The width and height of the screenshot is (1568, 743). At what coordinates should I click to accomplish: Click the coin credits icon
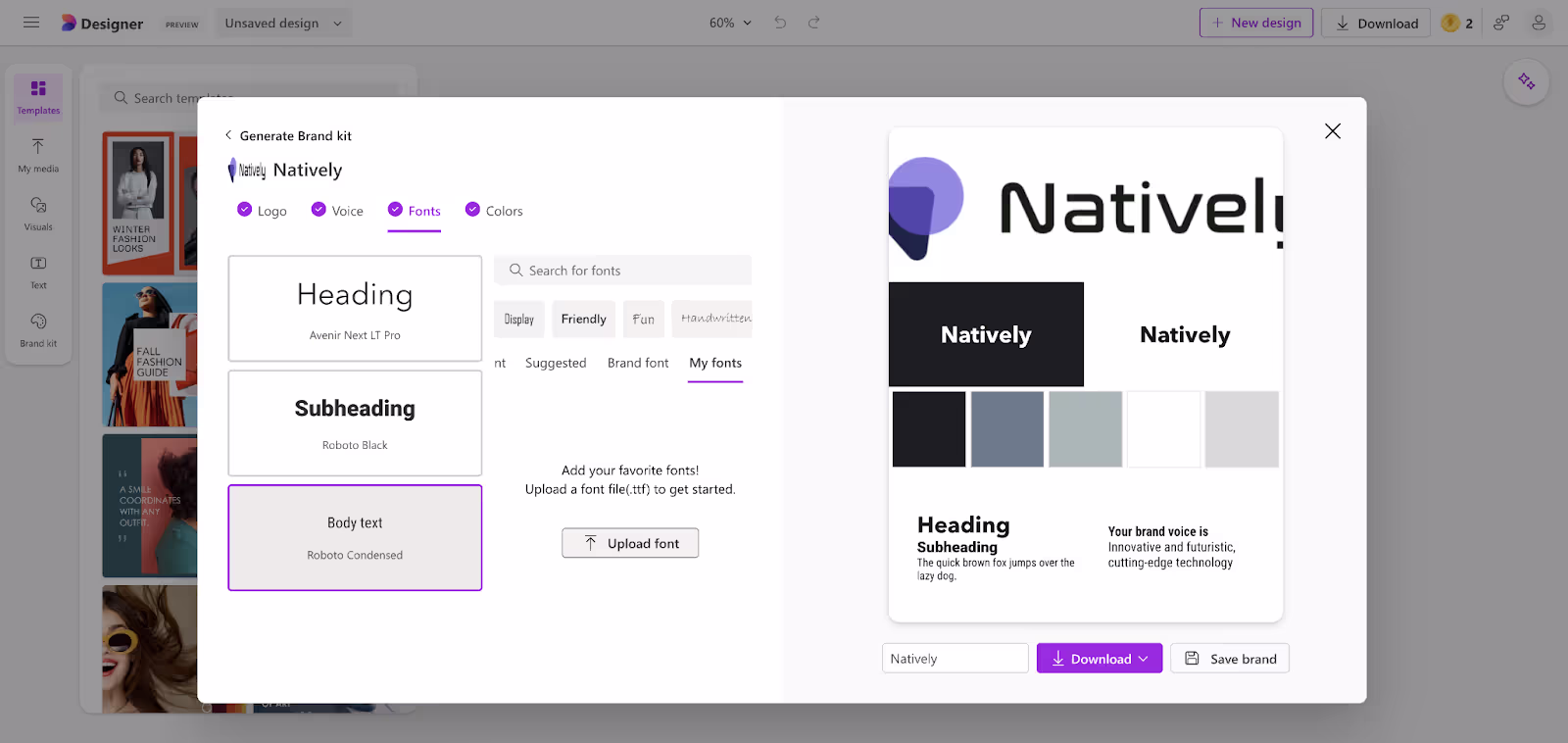[x=1450, y=23]
